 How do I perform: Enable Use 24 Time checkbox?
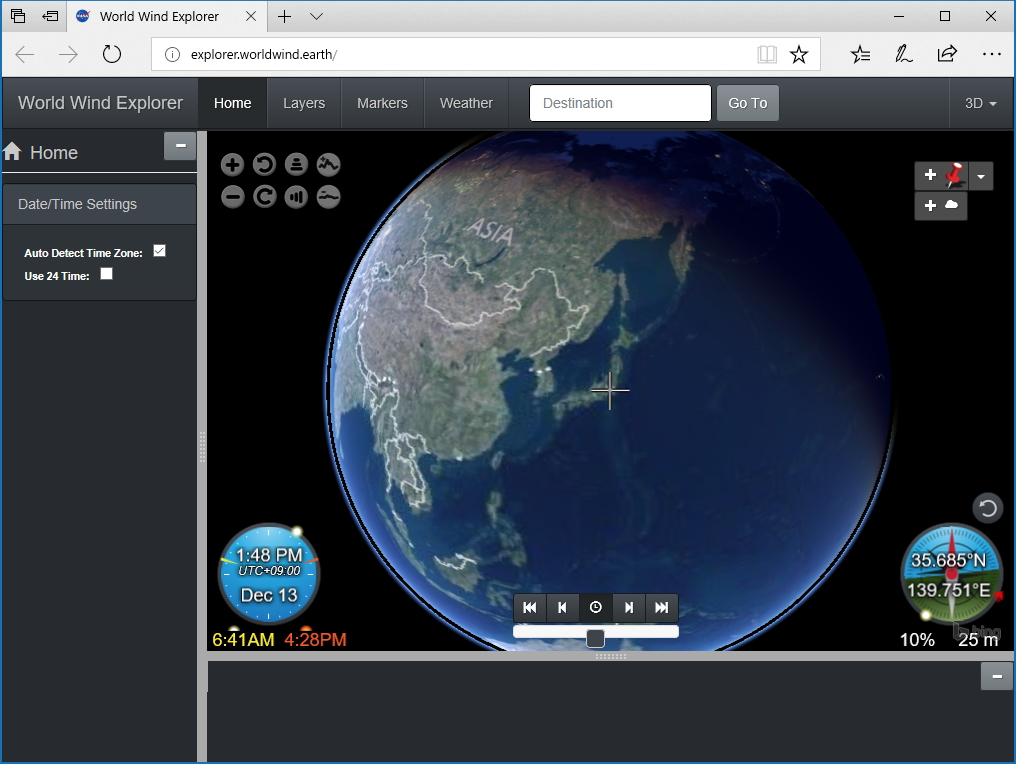tap(106, 274)
